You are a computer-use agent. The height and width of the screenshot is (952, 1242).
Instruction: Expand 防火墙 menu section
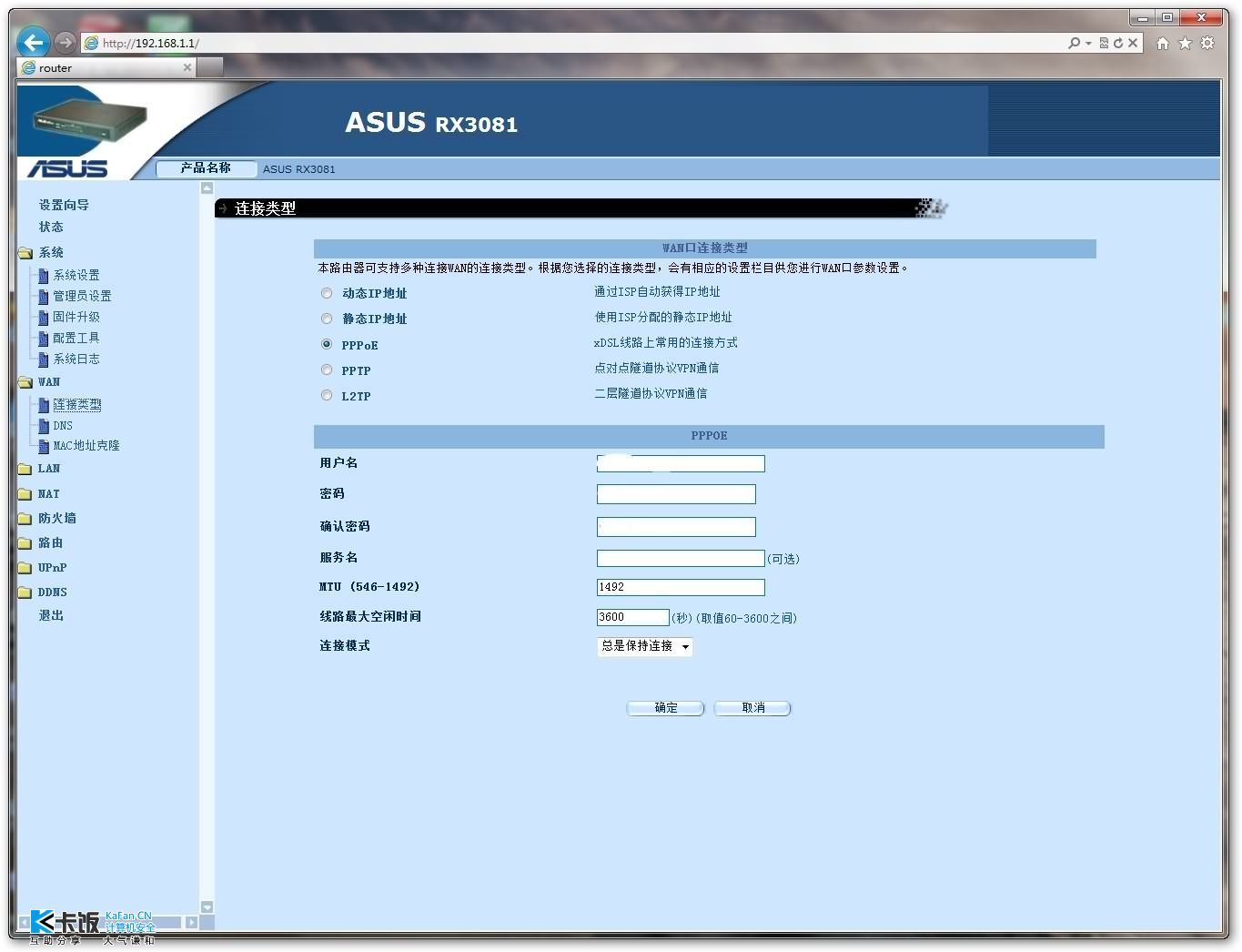pyautogui.click(x=57, y=518)
